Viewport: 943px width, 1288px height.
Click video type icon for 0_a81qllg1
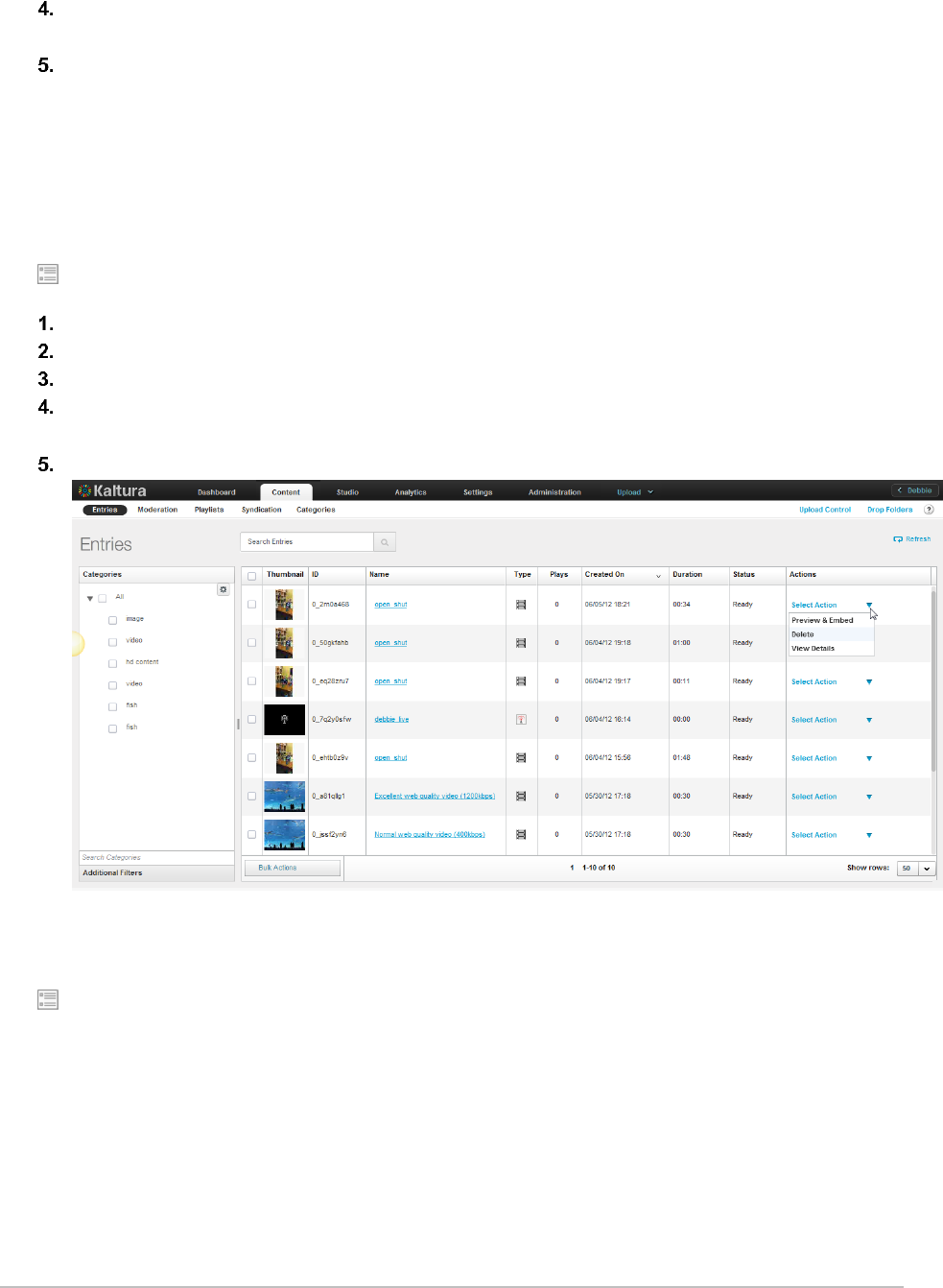point(521,797)
